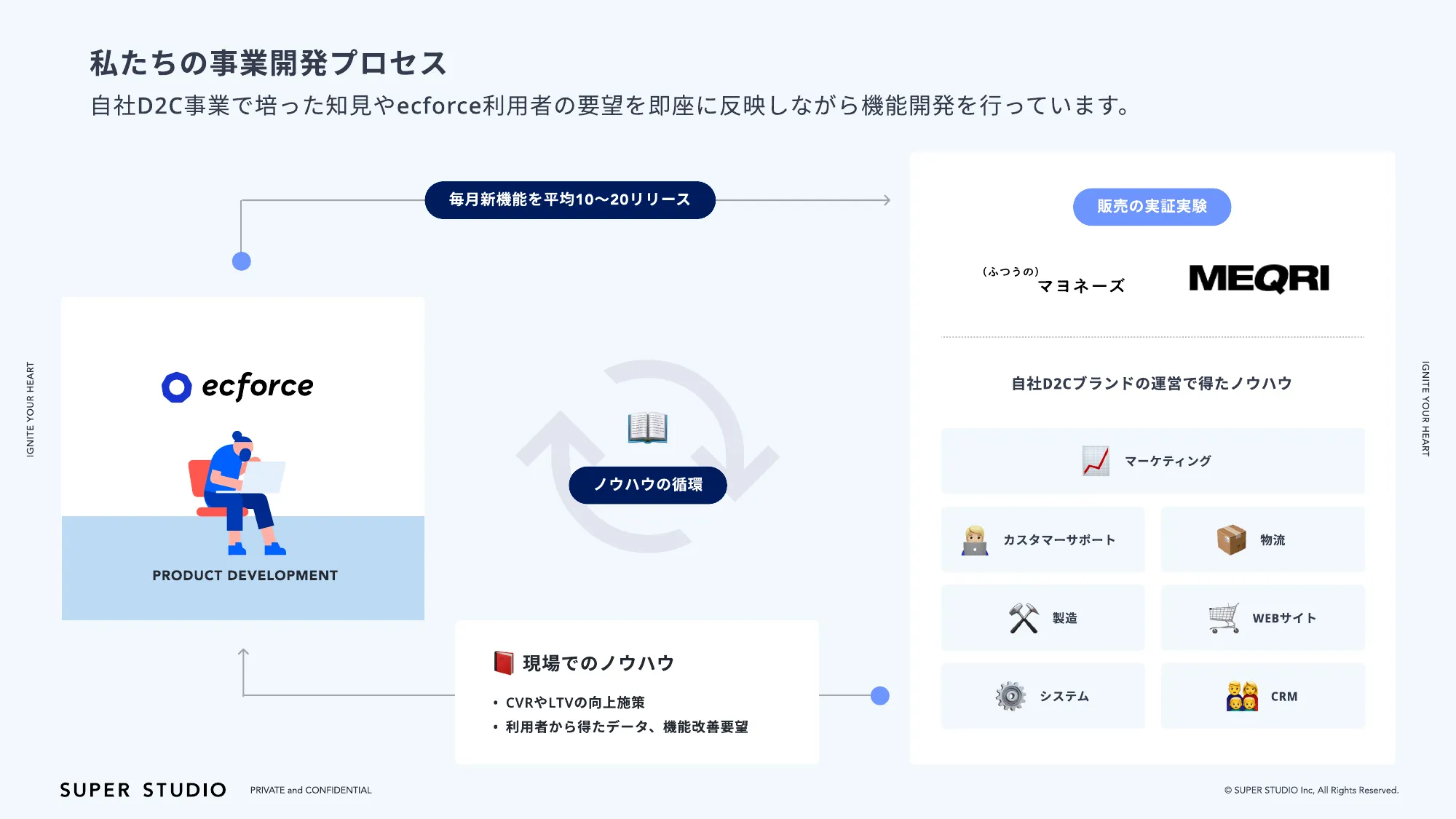The width and height of the screenshot is (1456, 819).
Task: Click the cardboard box logistics icon
Action: (1231, 539)
